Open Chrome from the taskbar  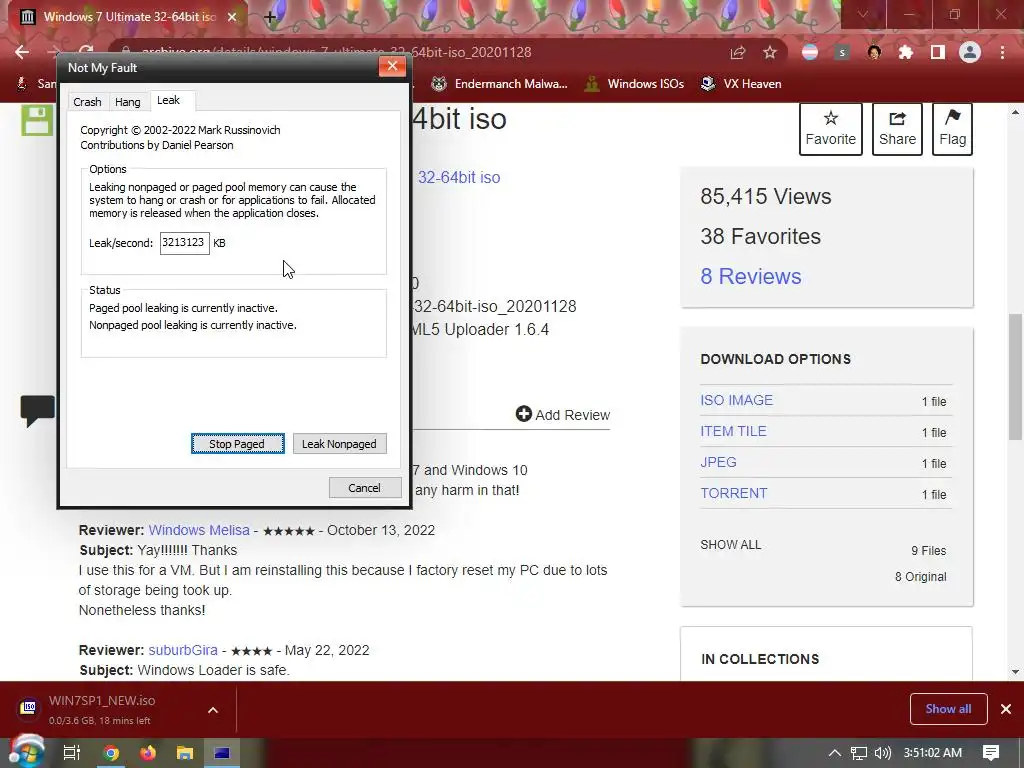[x=111, y=753]
